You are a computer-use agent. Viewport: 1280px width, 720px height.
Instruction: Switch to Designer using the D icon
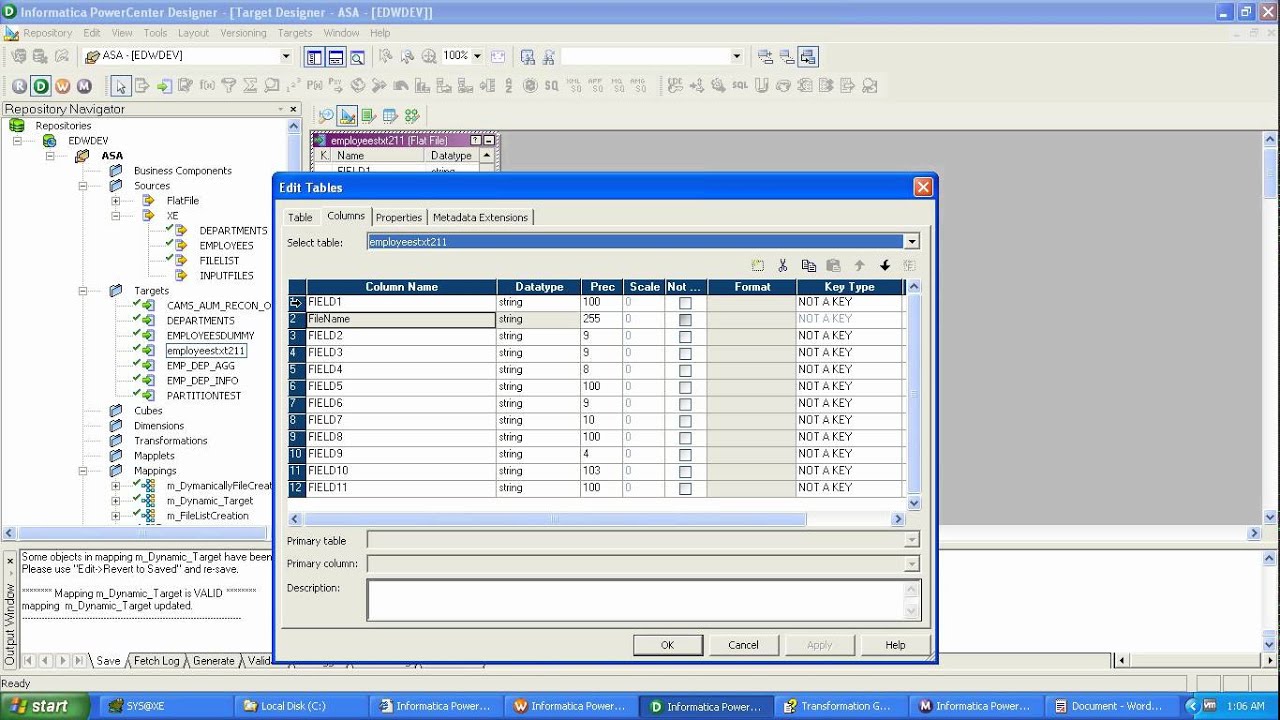click(41, 86)
